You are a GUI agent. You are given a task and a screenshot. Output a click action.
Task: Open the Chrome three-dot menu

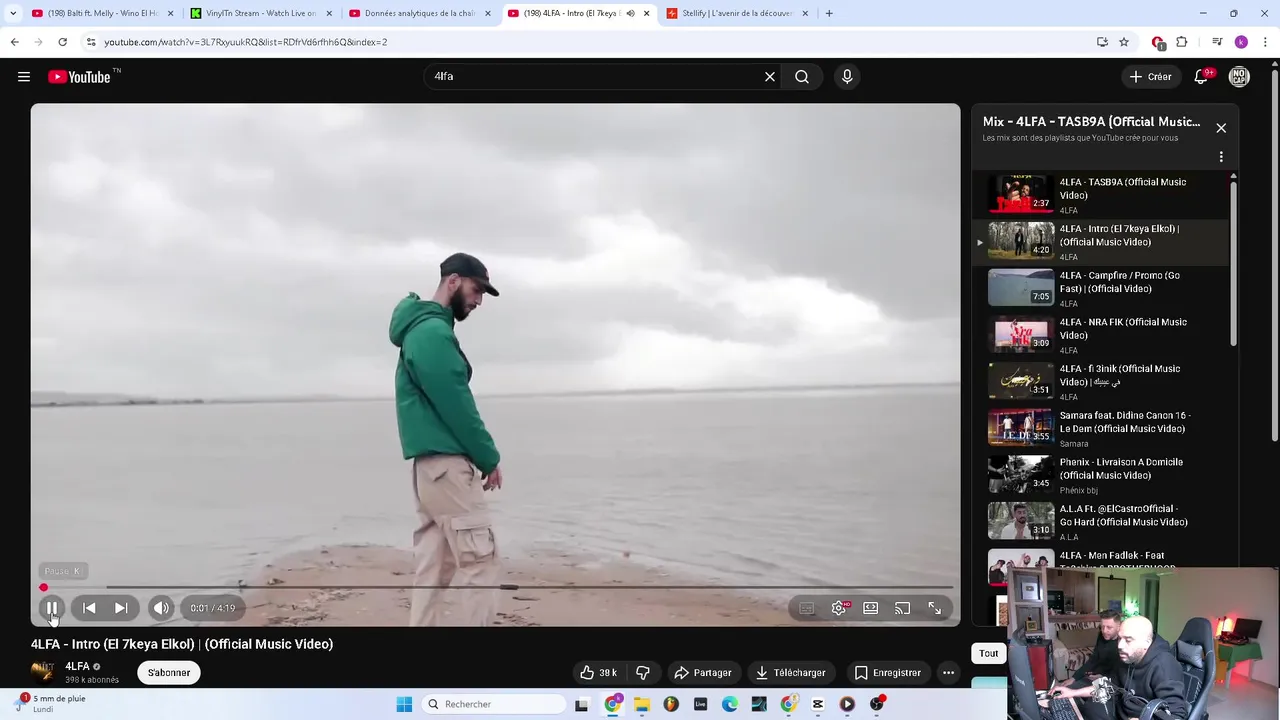tap(1265, 42)
